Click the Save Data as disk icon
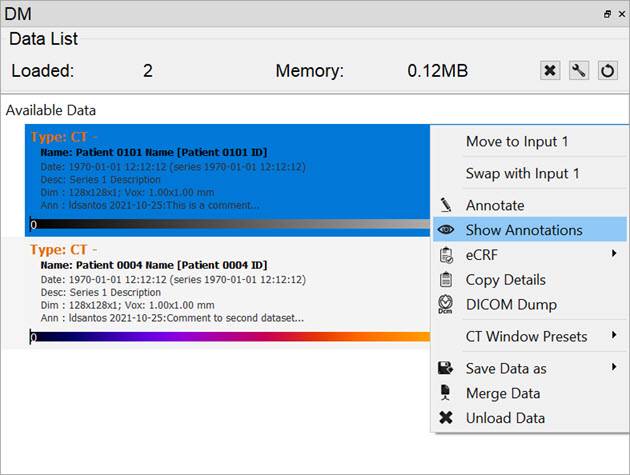Viewport: 630px width, 475px height. [446, 368]
